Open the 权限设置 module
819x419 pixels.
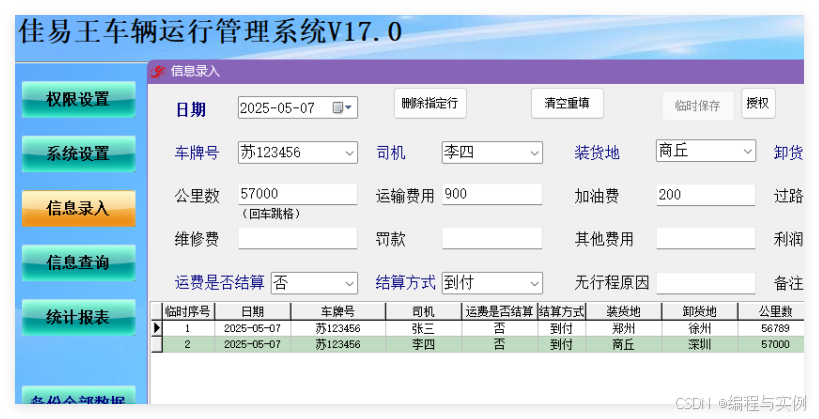click(x=78, y=99)
